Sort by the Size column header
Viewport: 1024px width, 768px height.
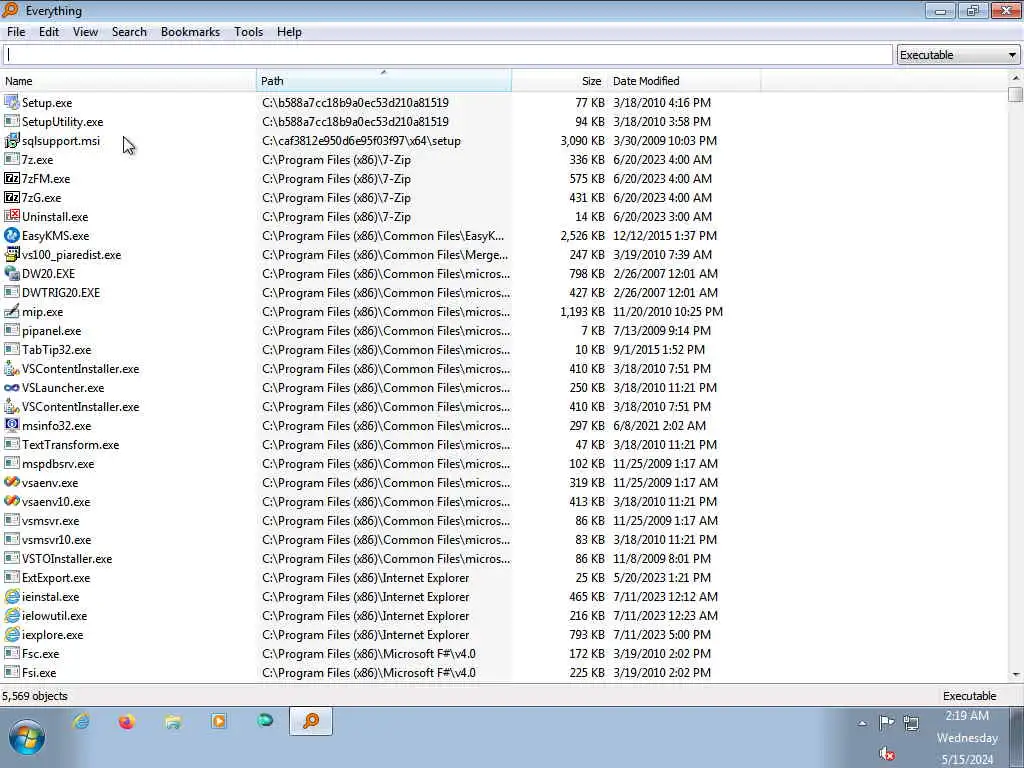tap(560, 81)
